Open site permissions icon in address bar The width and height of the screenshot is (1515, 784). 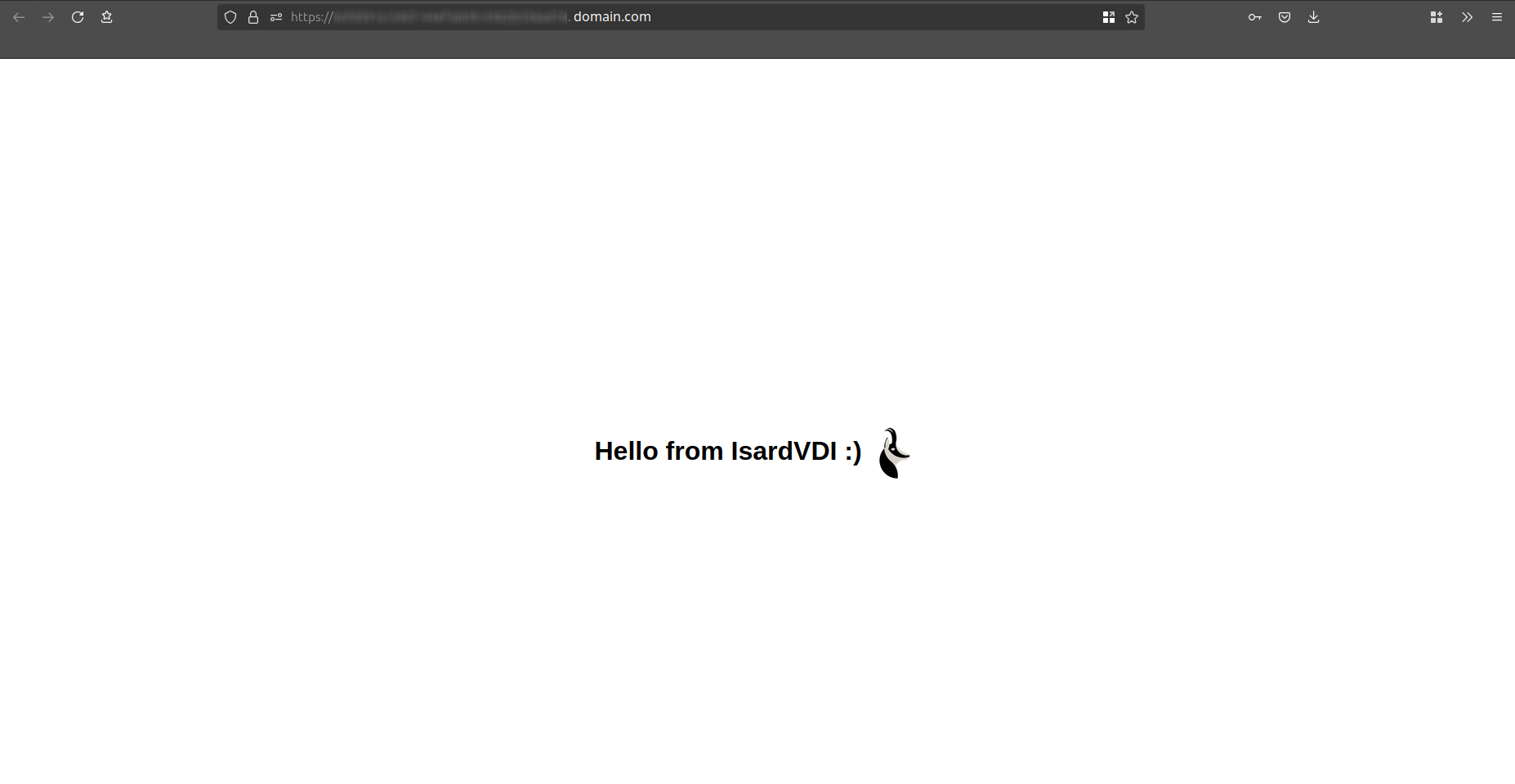click(x=276, y=17)
